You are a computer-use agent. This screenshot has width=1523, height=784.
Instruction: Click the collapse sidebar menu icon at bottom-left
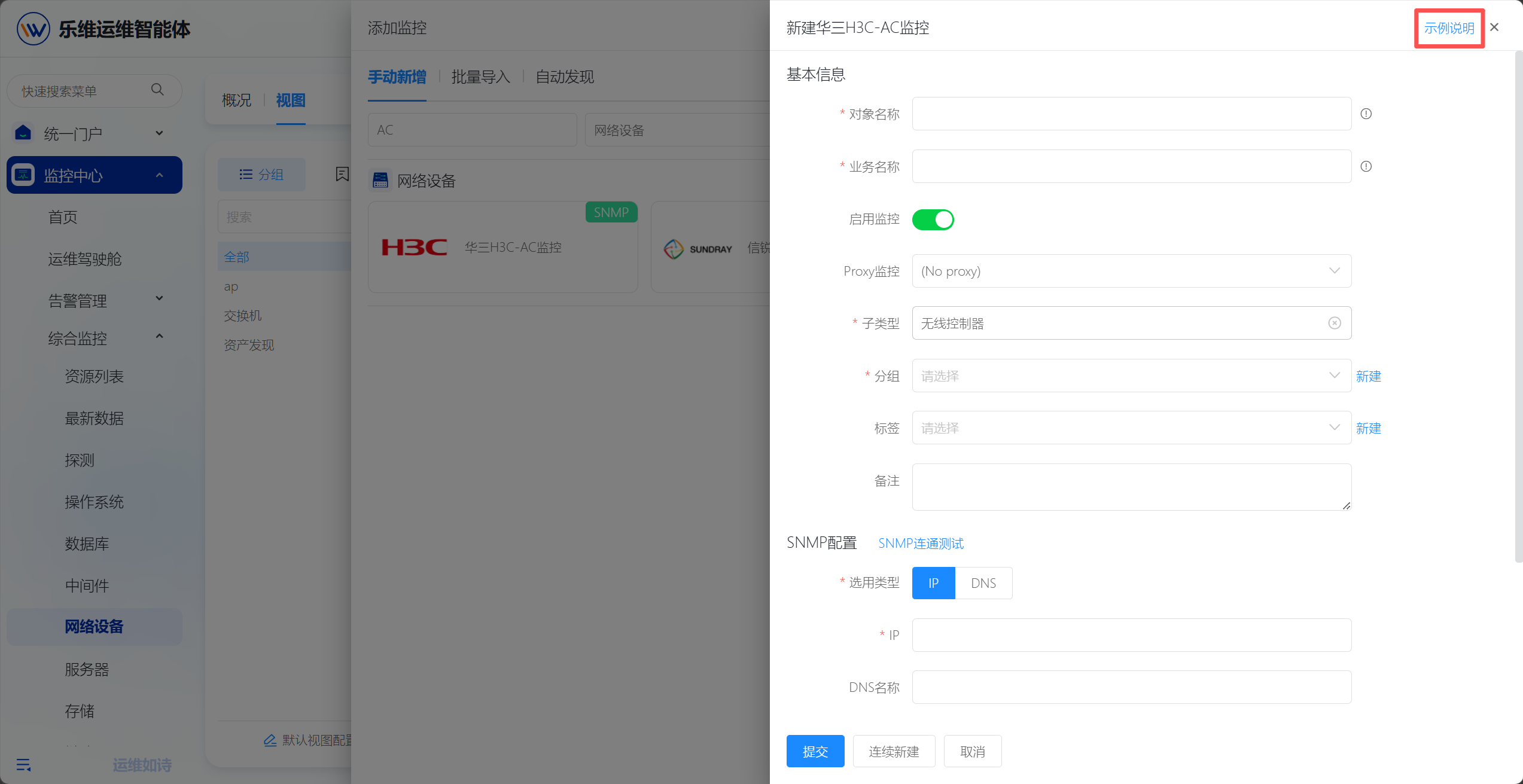click(x=23, y=765)
